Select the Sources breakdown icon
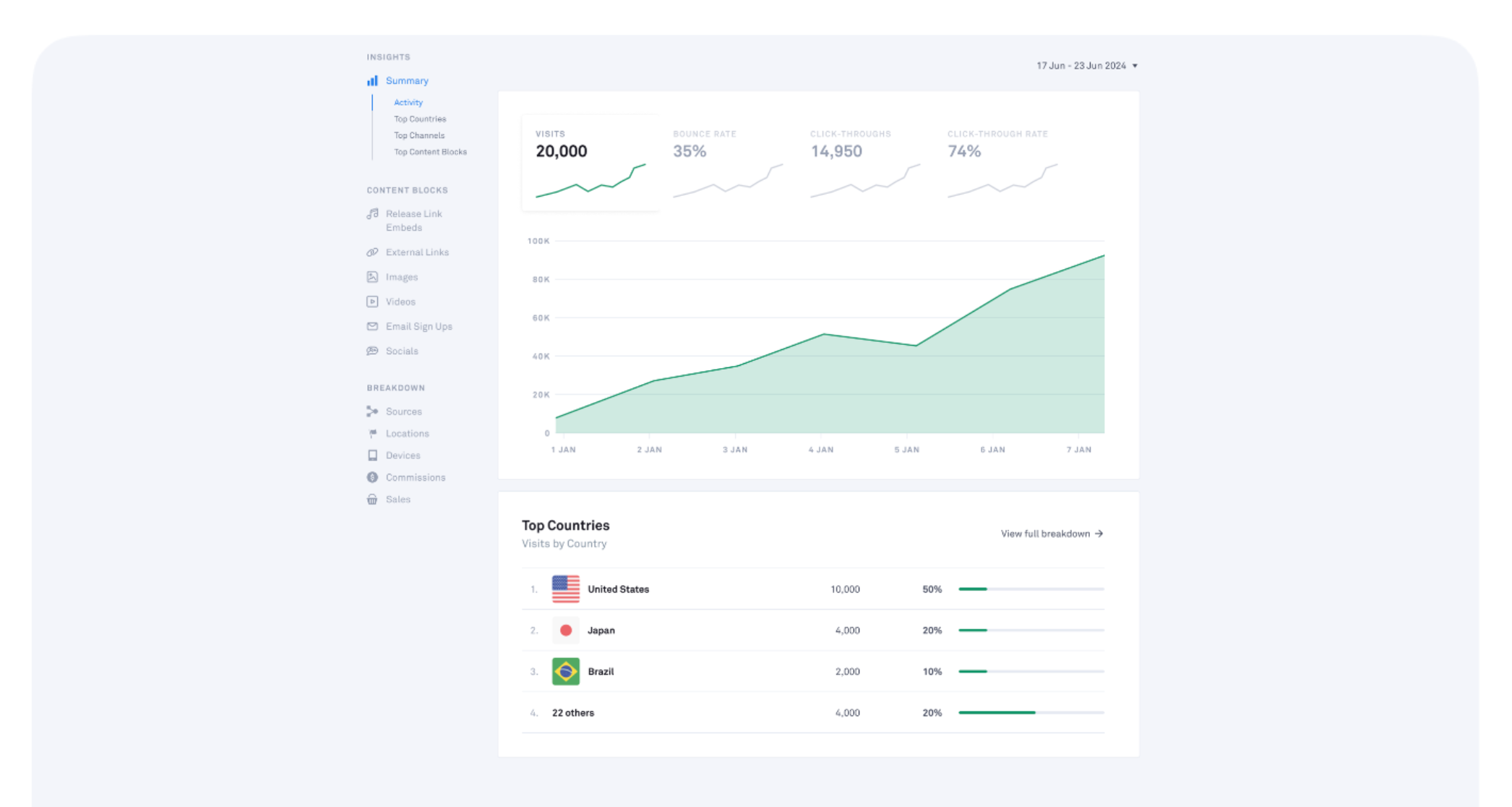Screen dimensions: 1512x807 pos(372,411)
